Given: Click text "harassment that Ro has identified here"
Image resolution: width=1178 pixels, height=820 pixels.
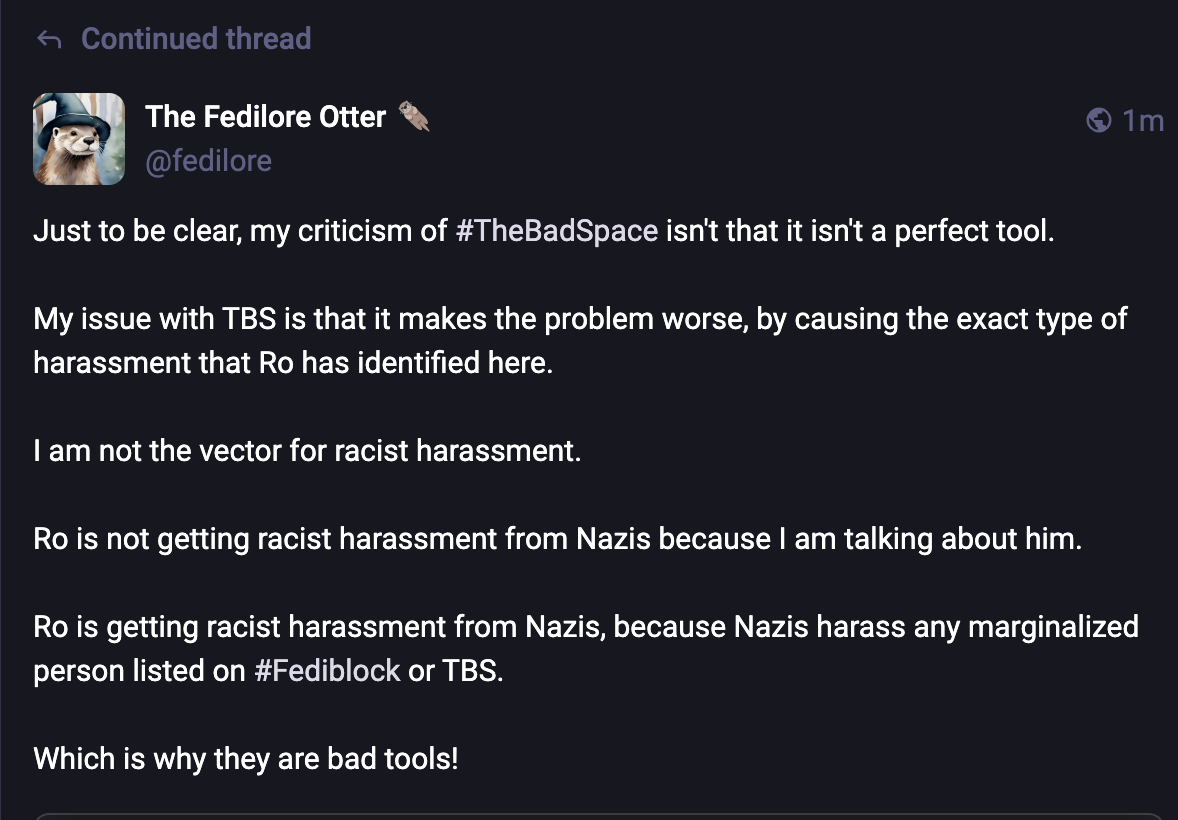Looking at the screenshot, I should click(292, 362).
